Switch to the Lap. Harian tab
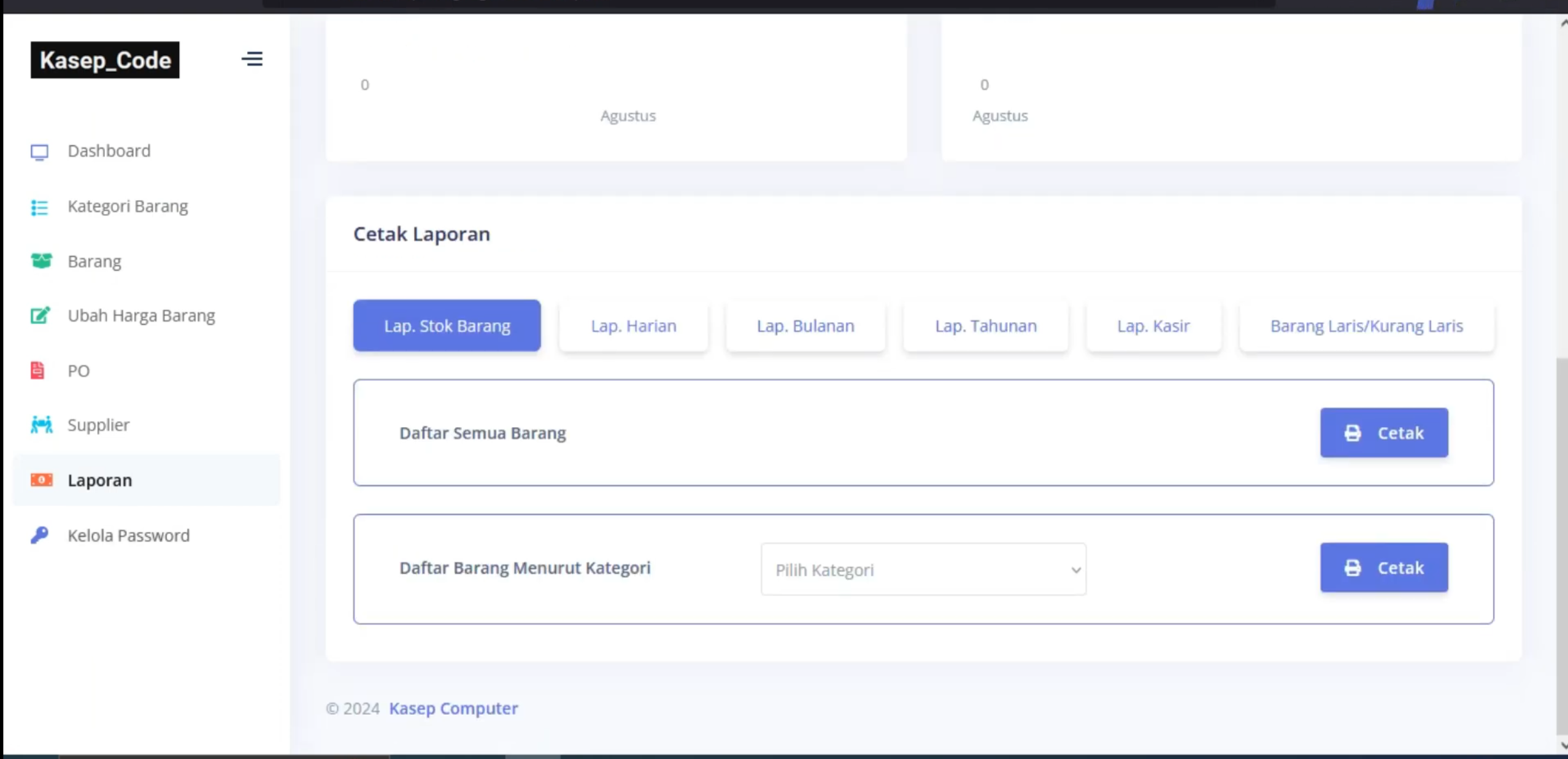 coord(633,326)
